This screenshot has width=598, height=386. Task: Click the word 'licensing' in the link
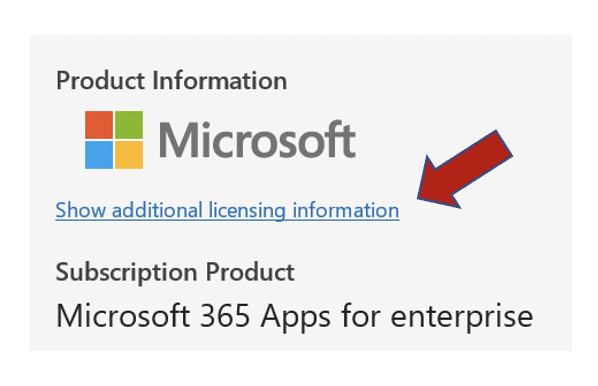[247, 211]
